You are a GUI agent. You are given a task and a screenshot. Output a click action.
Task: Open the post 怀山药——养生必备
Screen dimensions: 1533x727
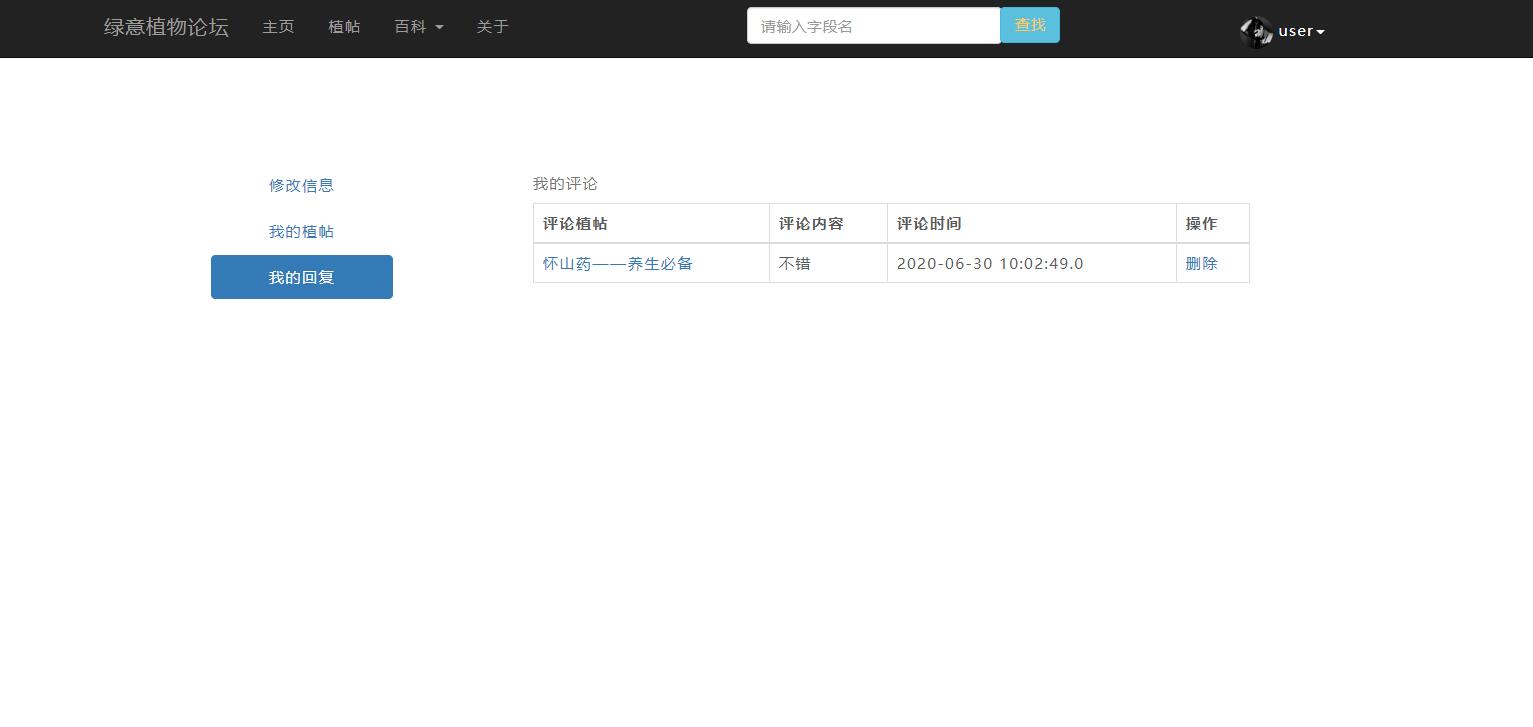click(x=616, y=263)
